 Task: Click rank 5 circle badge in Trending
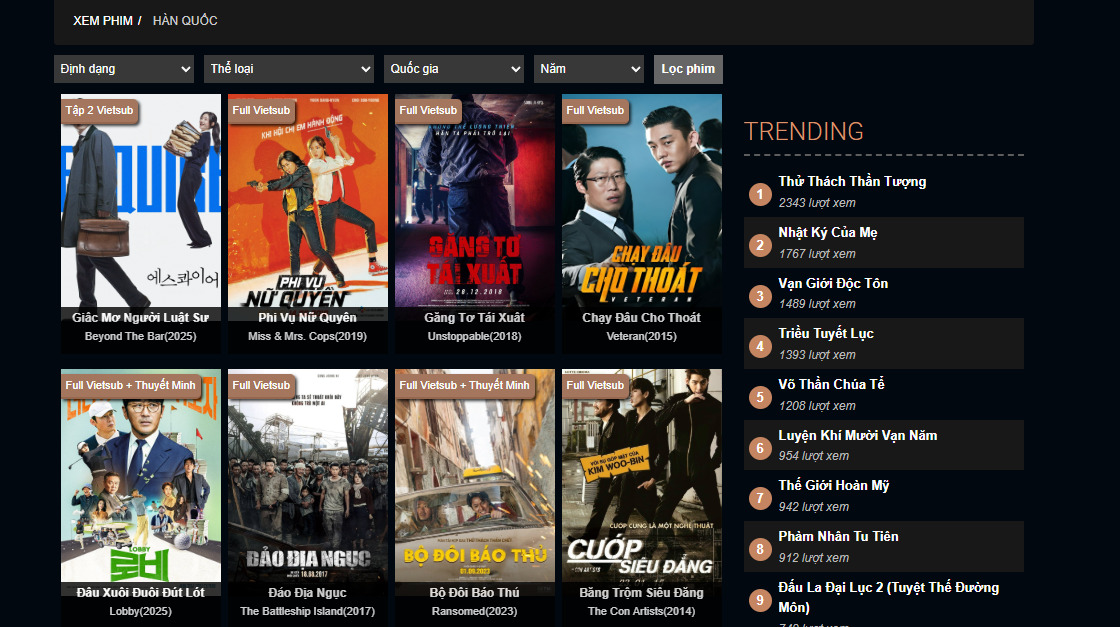pos(760,397)
